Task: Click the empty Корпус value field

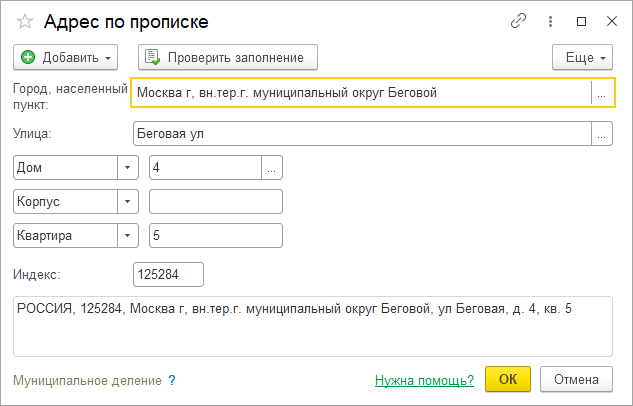Action: coord(215,201)
